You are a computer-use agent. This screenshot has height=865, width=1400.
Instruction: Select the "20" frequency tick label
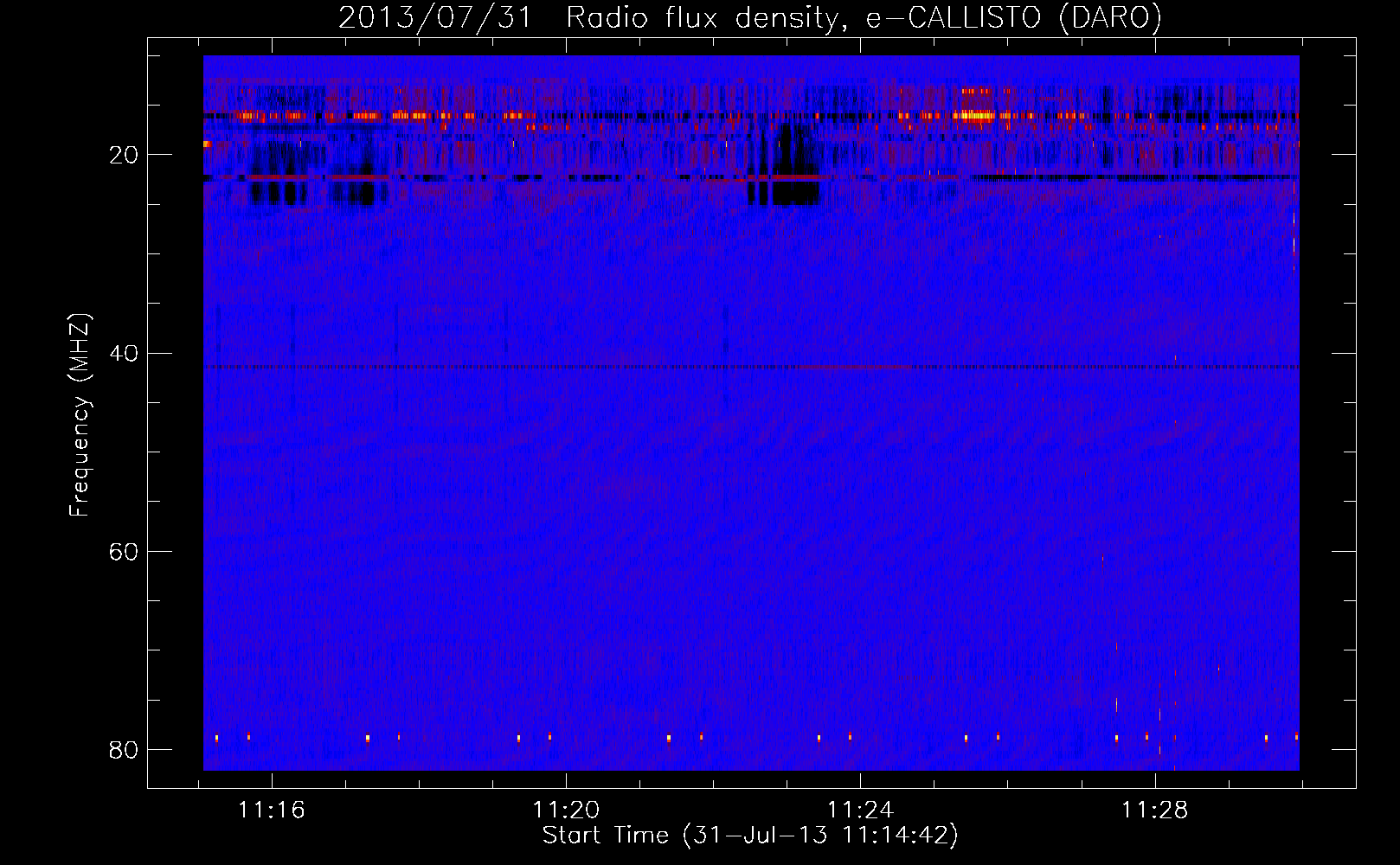[124, 155]
